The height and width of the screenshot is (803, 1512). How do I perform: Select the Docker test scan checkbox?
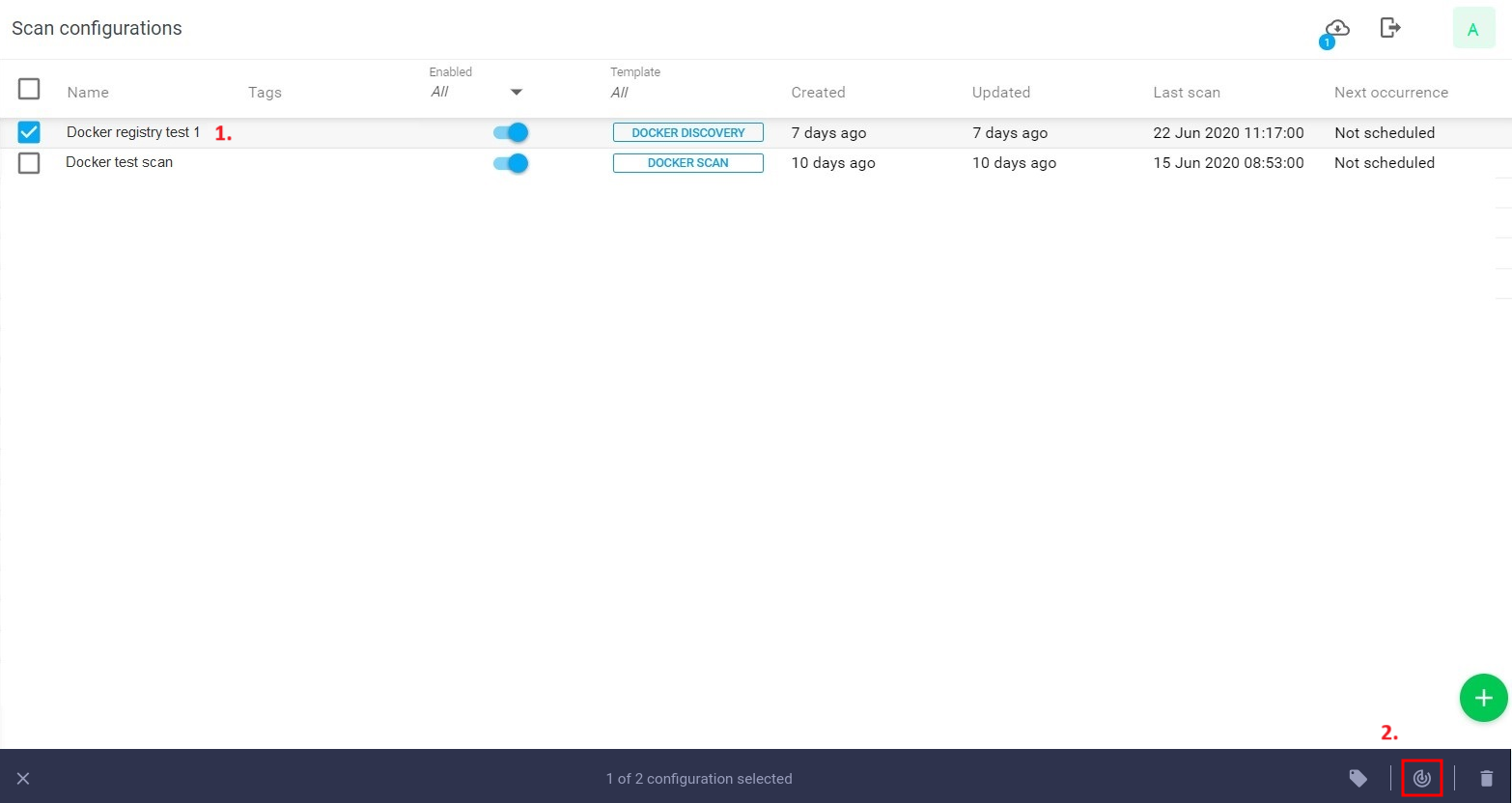point(29,162)
